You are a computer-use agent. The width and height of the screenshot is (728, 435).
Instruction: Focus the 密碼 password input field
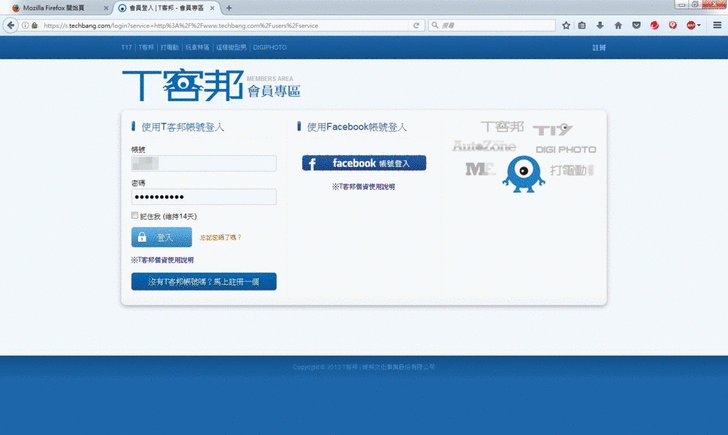[x=204, y=197]
